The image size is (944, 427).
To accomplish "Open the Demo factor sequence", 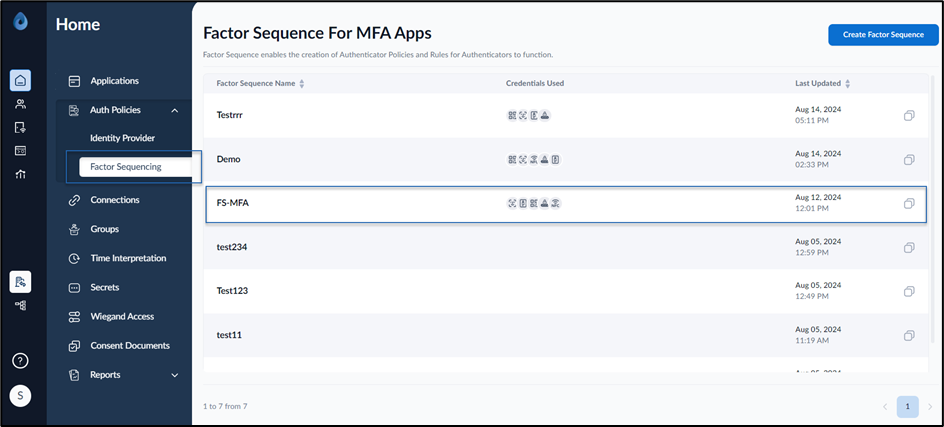I will coord(229,160).
